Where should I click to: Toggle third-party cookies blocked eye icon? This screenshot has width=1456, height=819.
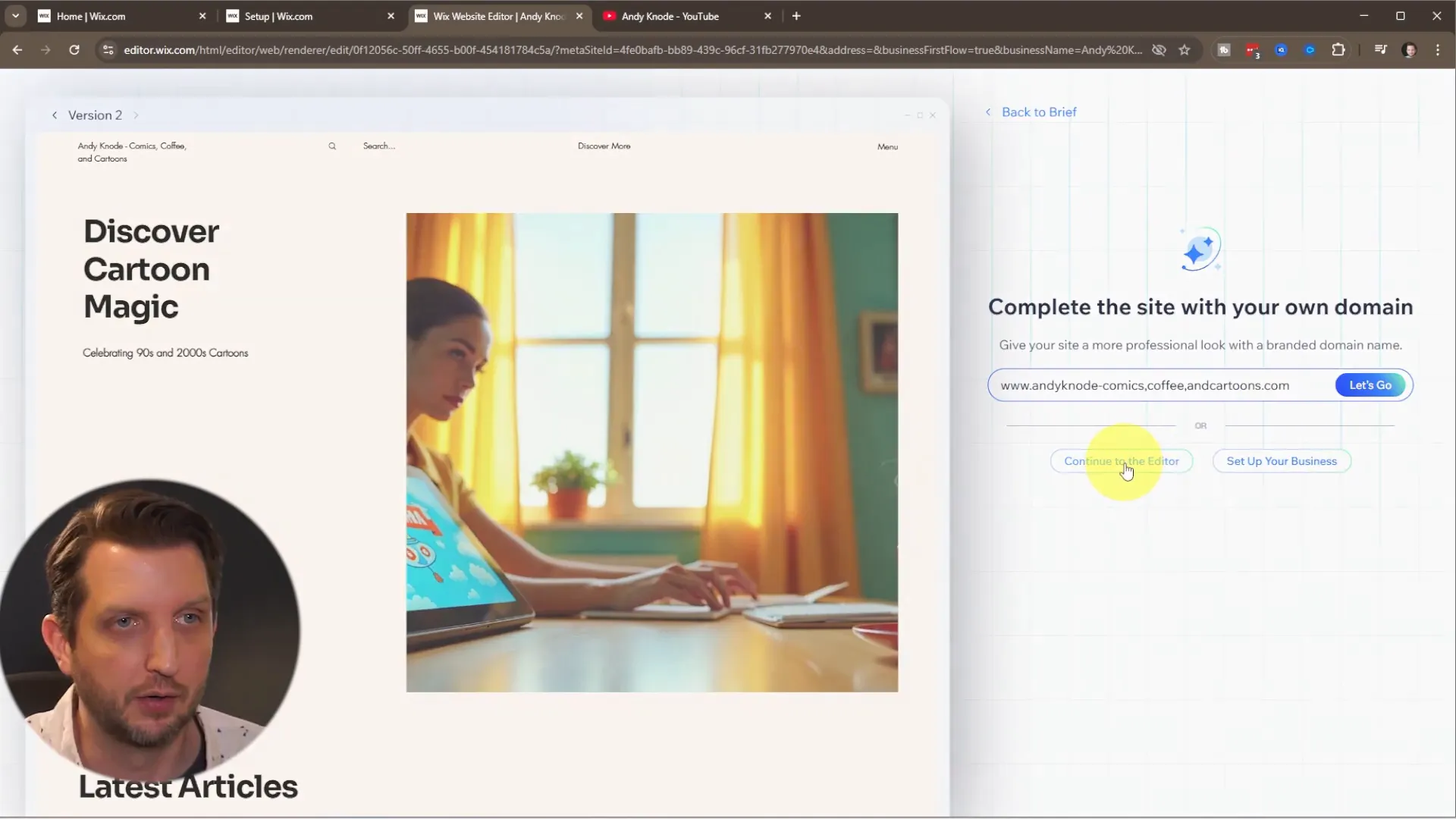[x=1159, y=50]
